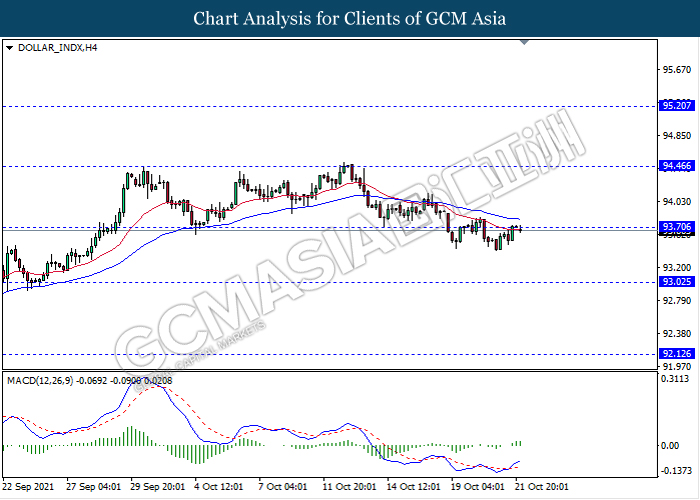Click the 4 Oct 12:01 time label

point(219,487)
